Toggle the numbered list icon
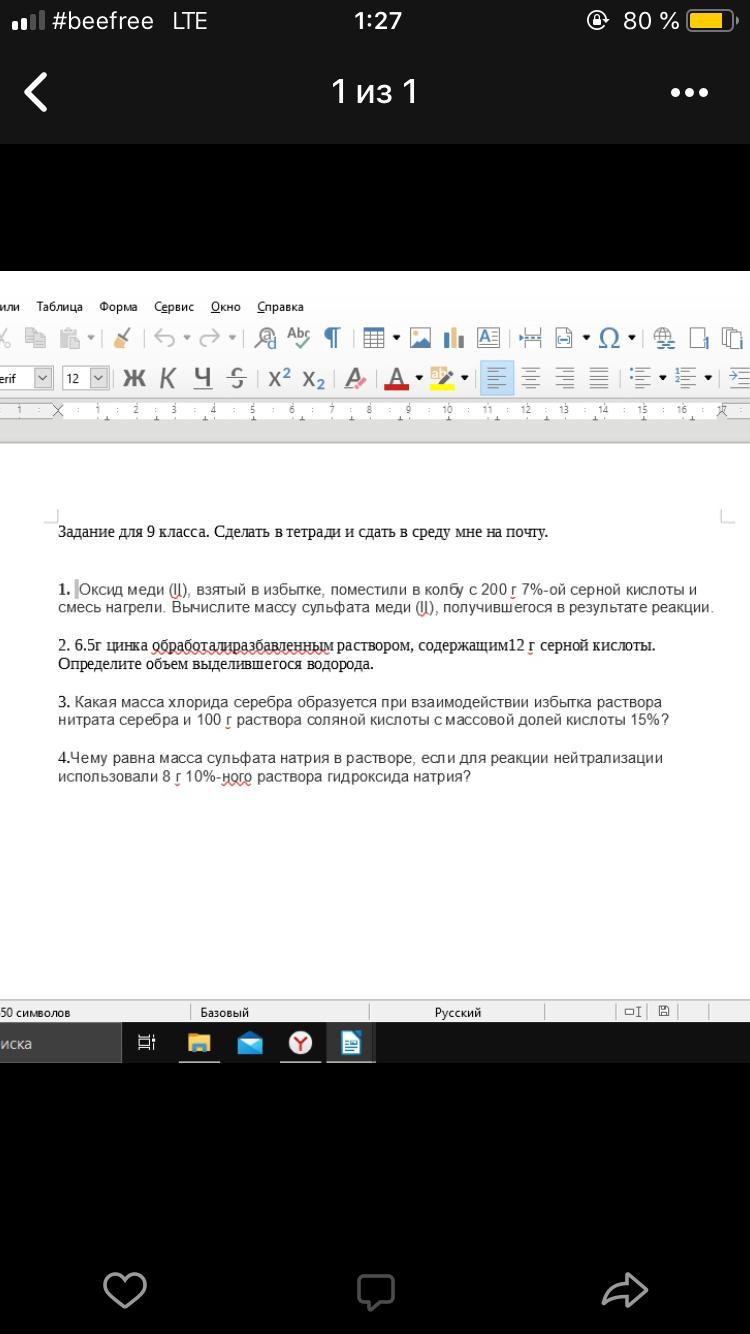 click(686, 378)
